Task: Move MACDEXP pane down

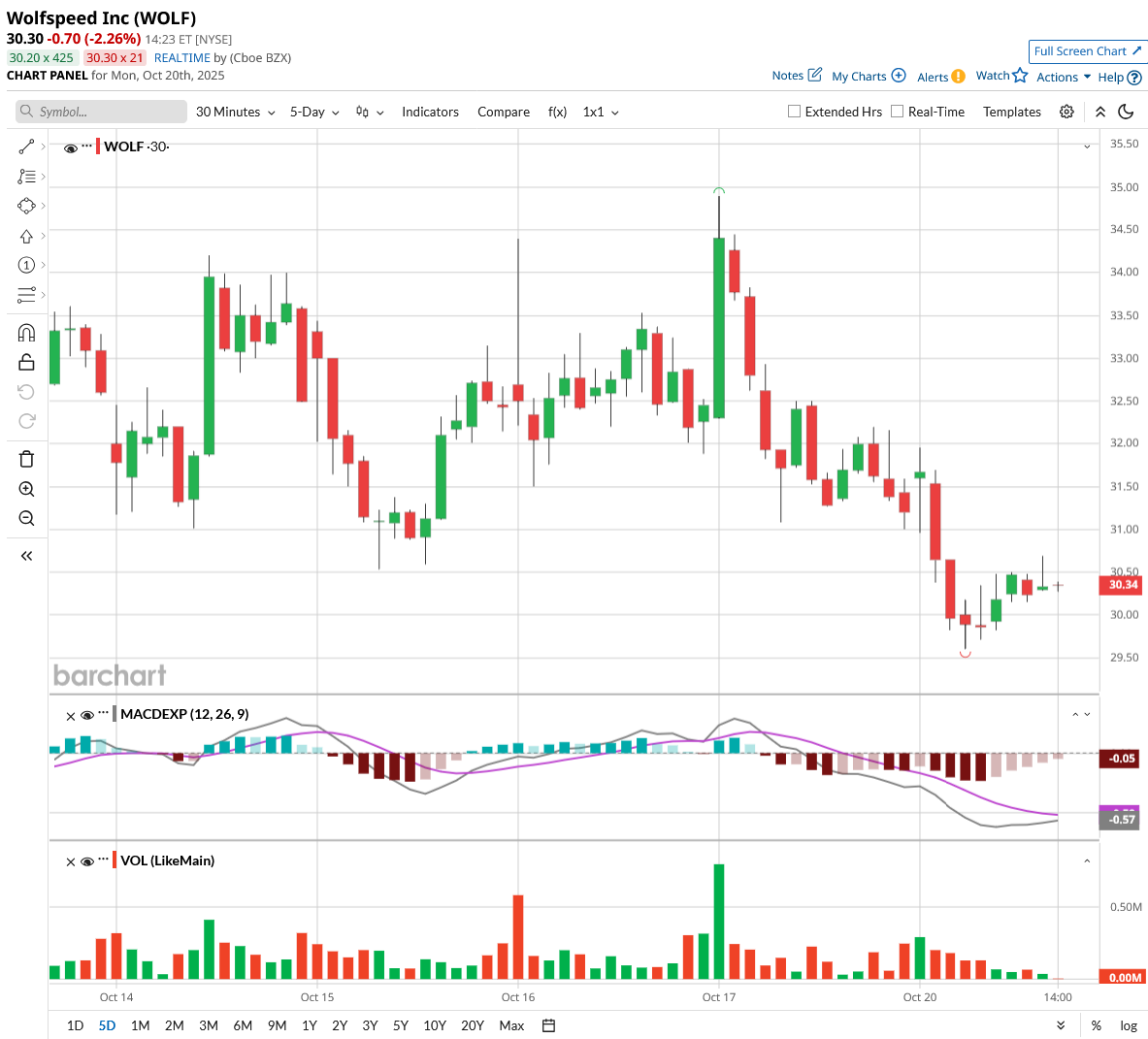Action: (1087, 714)
